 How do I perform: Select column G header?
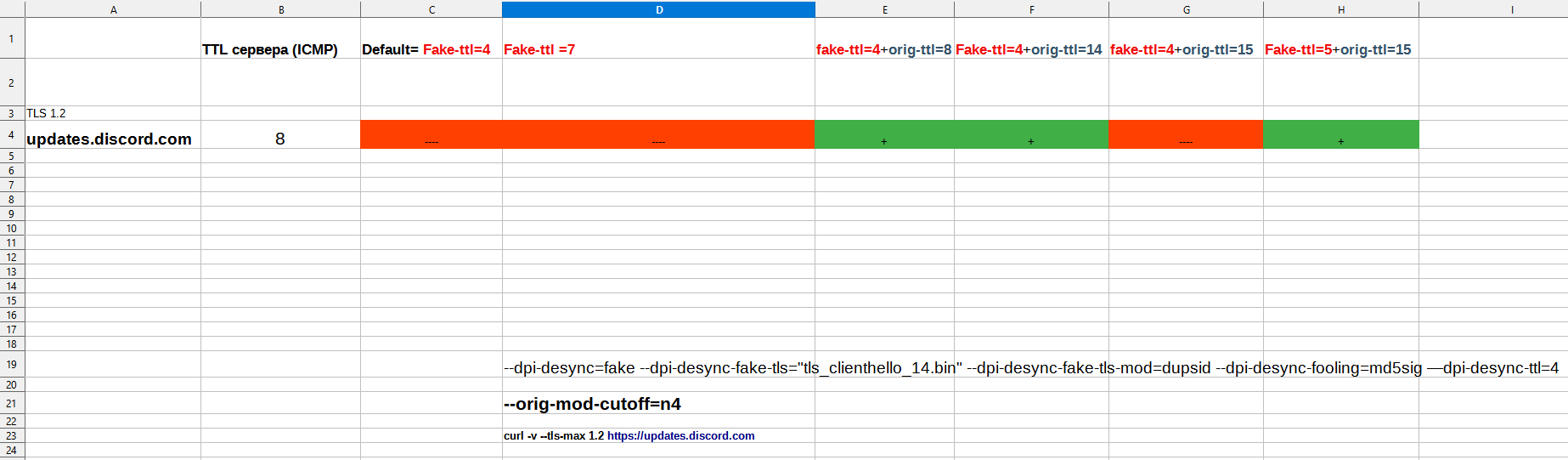[1186, 9]
